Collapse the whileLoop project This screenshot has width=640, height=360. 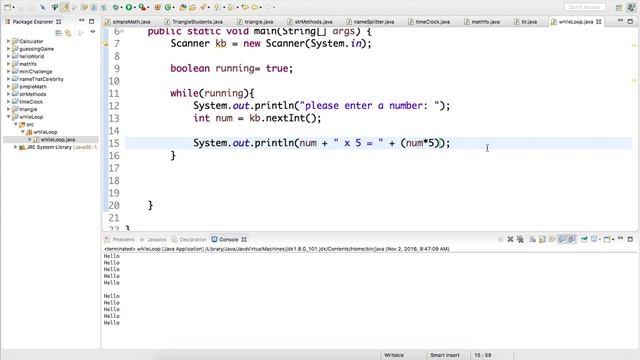9,117
